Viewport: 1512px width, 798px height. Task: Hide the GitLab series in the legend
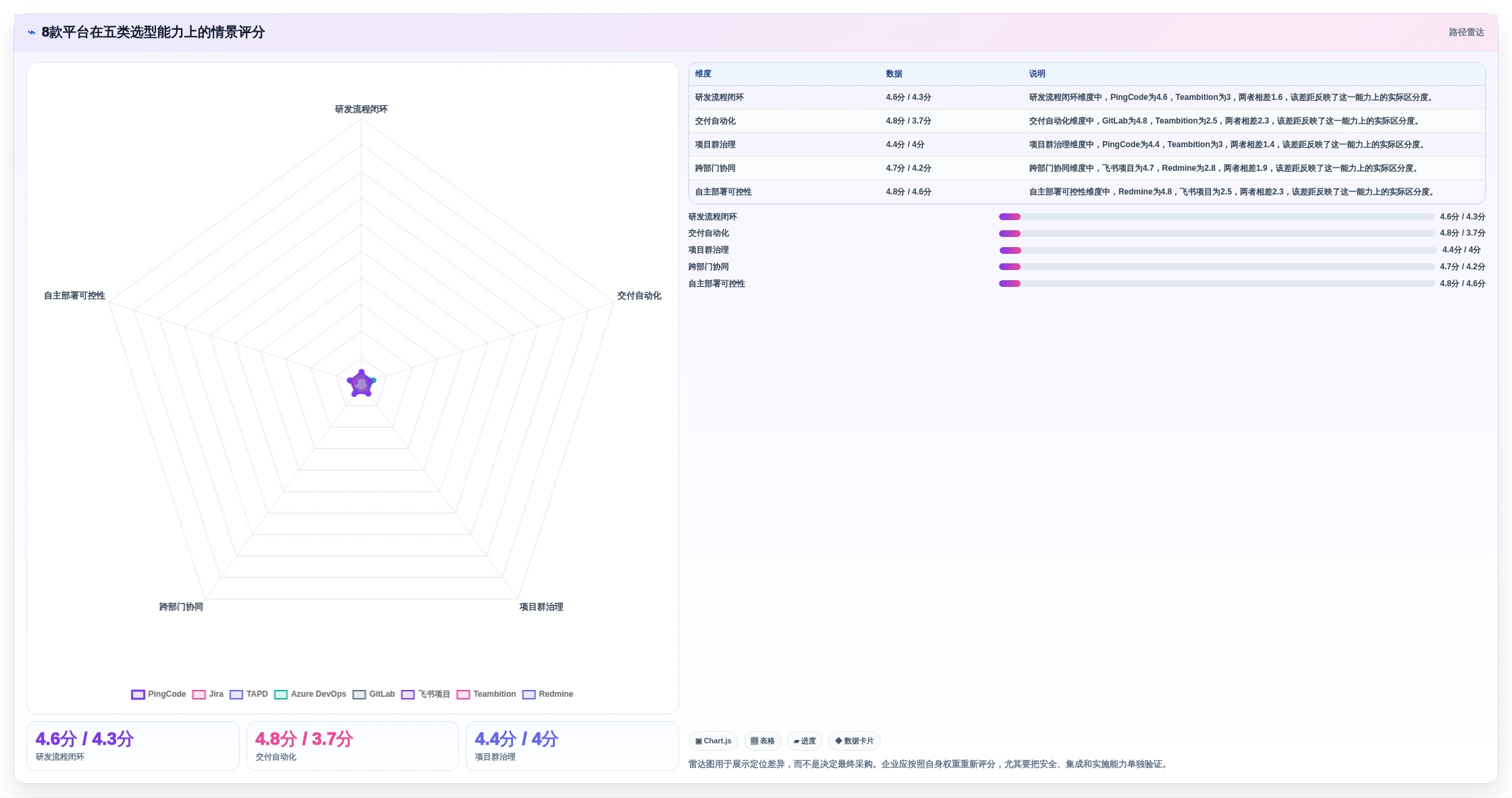tap(373, 694)
